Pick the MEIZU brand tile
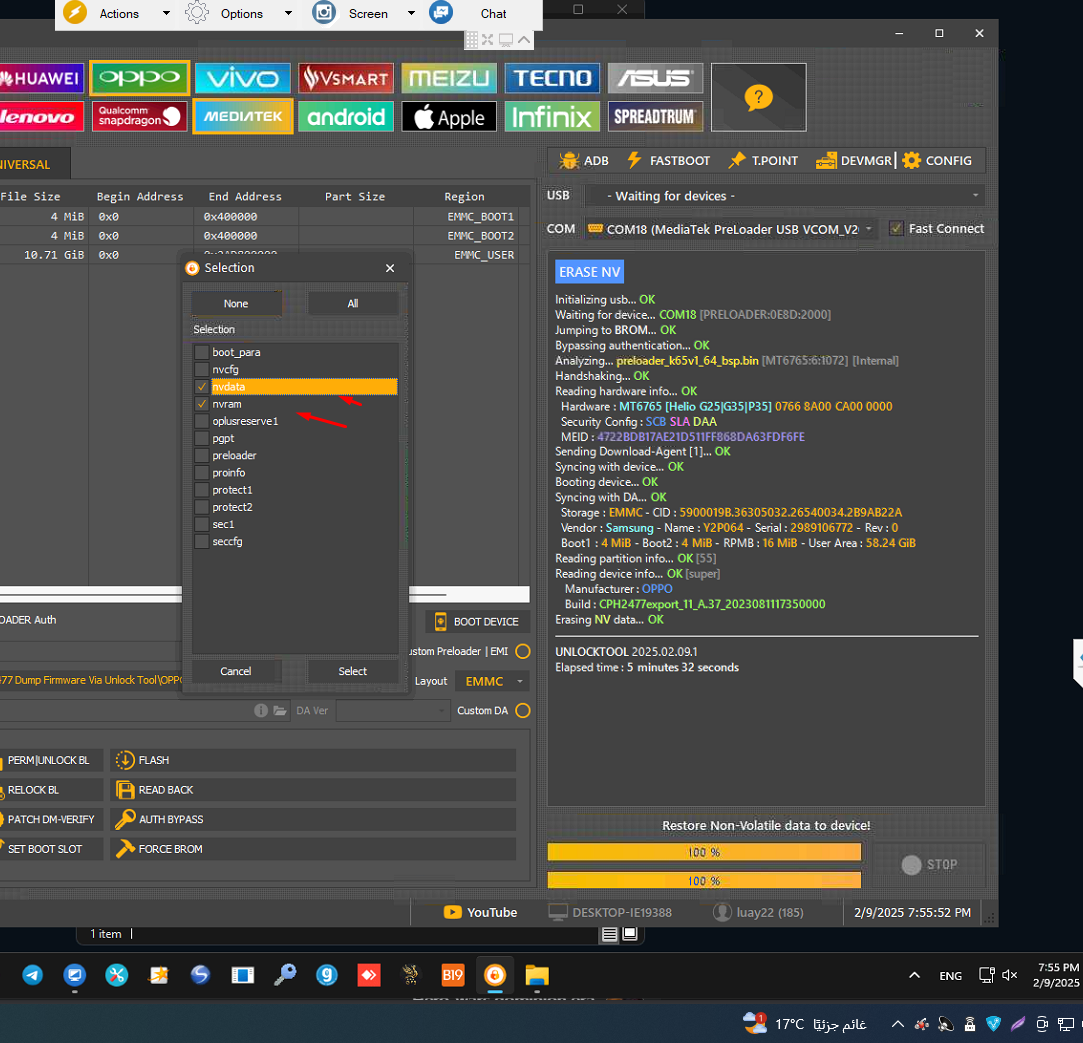 [x=449, y=78]
